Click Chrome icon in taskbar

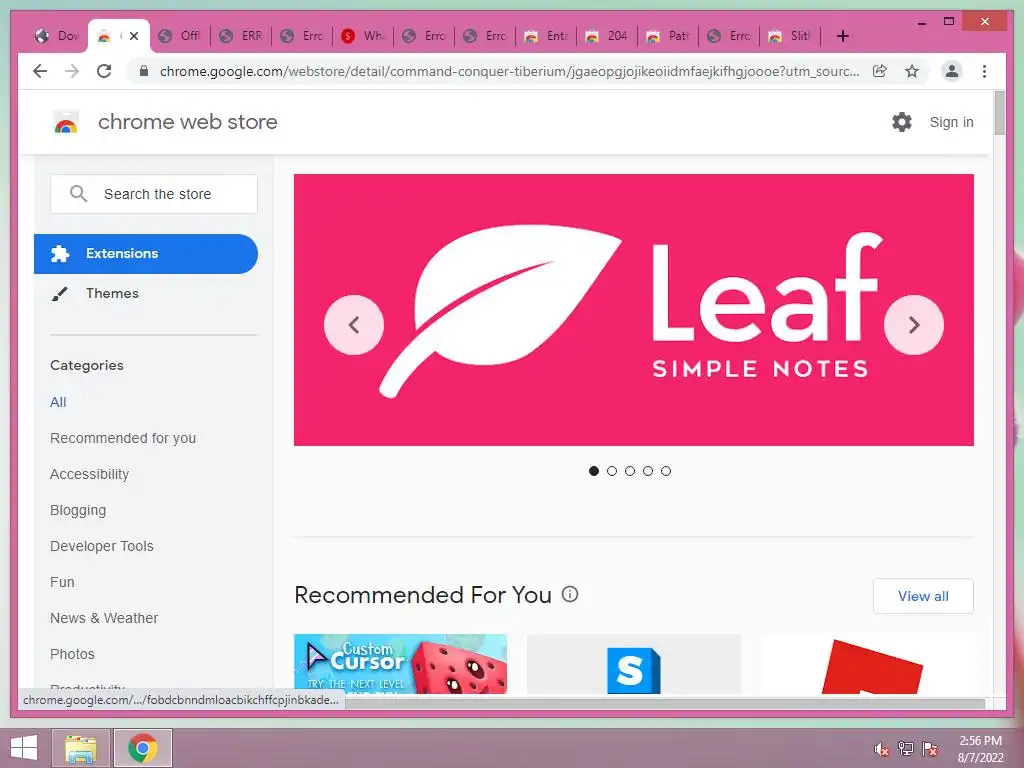143,748
